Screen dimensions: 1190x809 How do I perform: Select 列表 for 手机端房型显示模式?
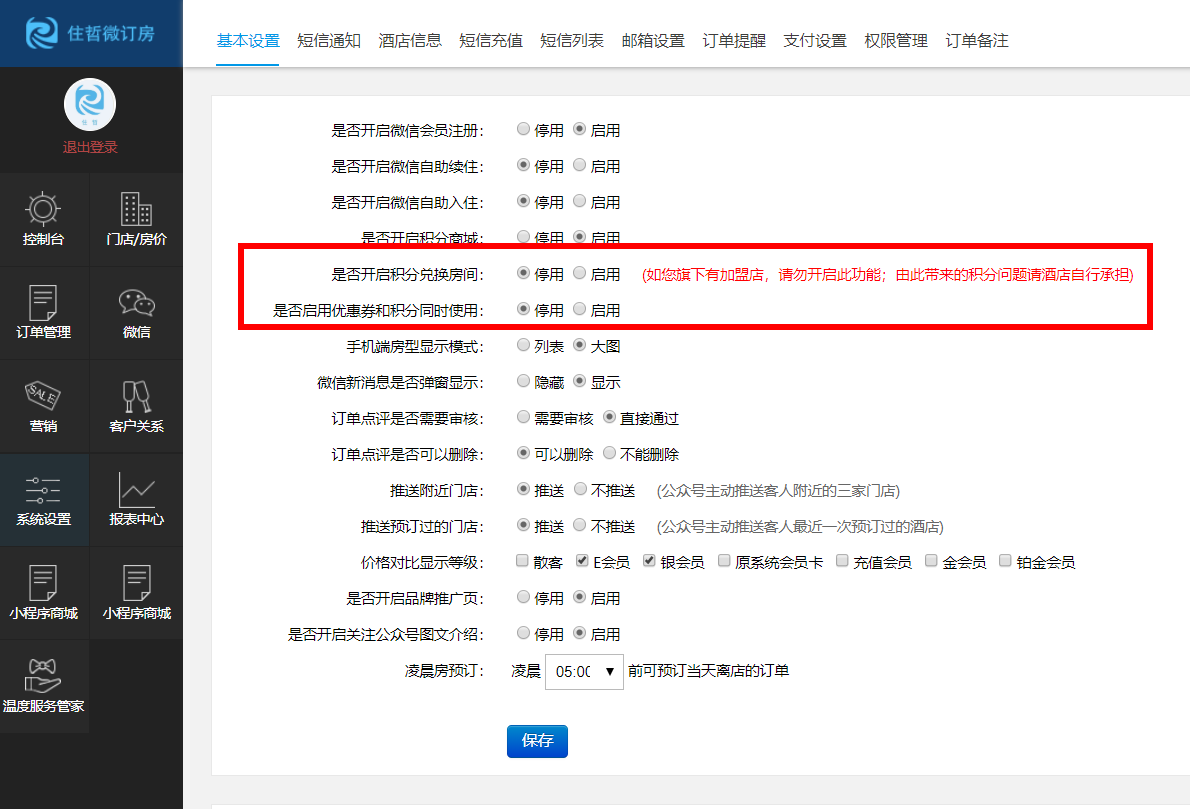point(523,345)
